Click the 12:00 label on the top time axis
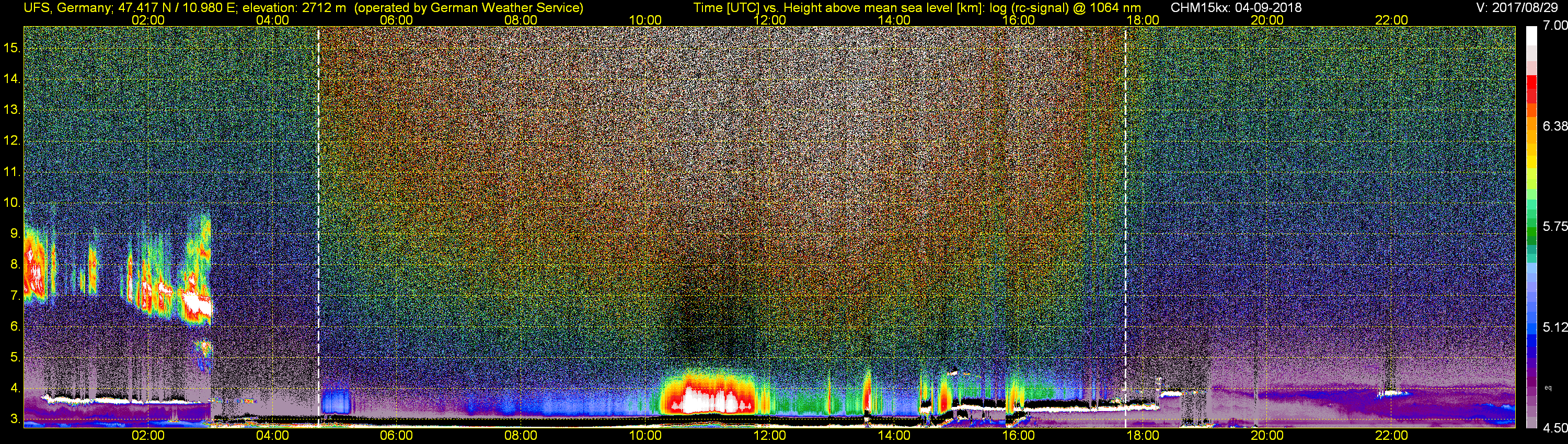This screenshot has width=1568, height=444. tap(769, 20)
